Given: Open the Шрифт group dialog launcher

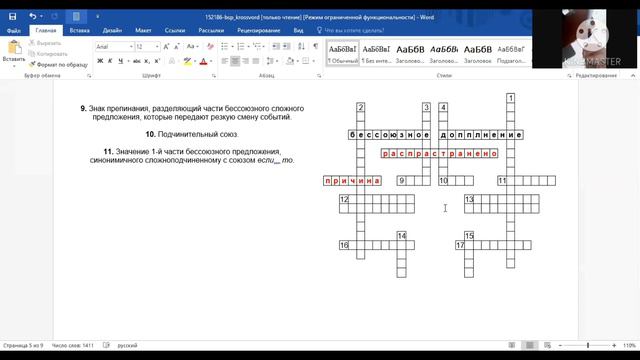Looking at the screenshot, I should (213, 76).
